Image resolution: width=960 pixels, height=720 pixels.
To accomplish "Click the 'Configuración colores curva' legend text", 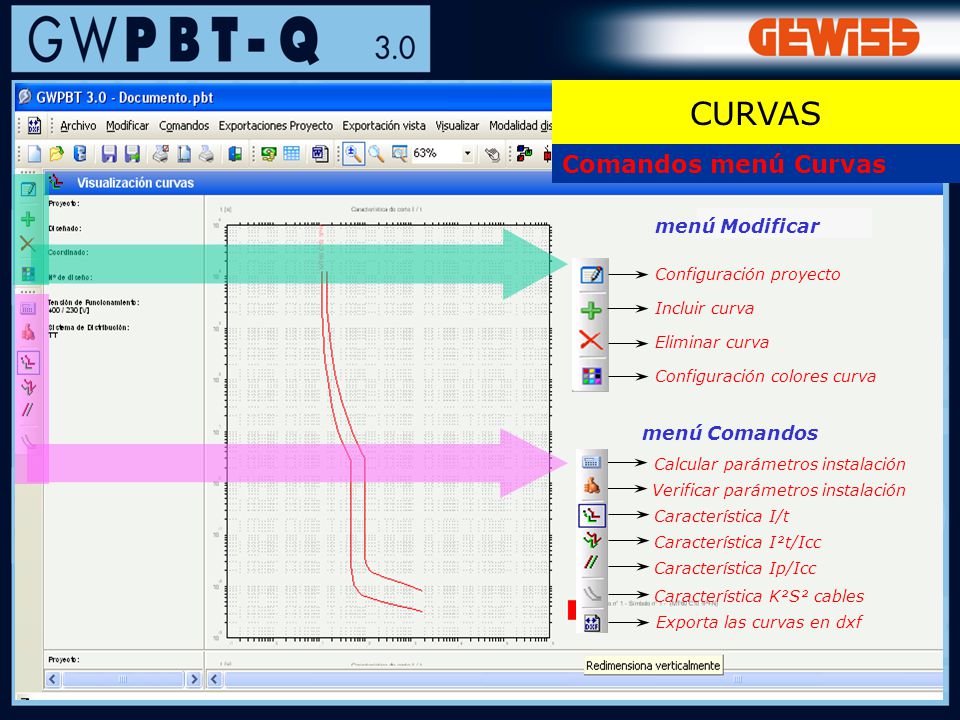I will pyautogui.click(x=765, y=376).
